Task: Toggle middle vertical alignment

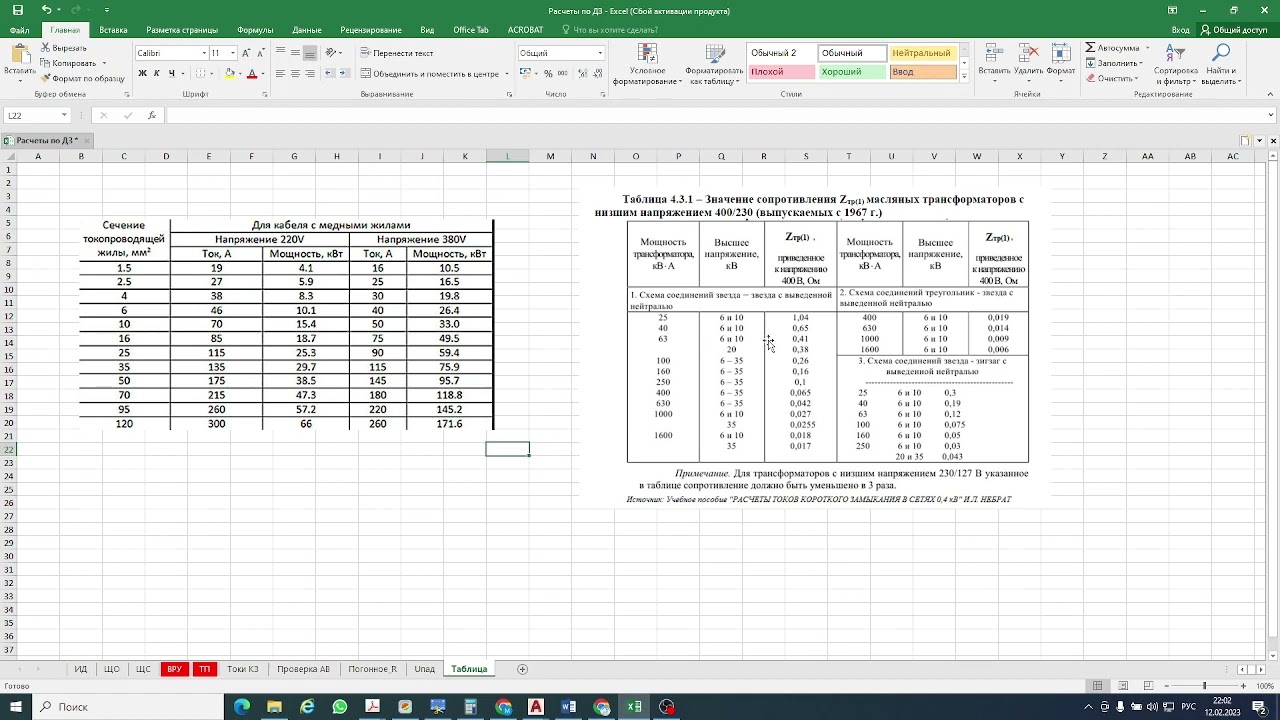Action: click(x=295, y=53)
